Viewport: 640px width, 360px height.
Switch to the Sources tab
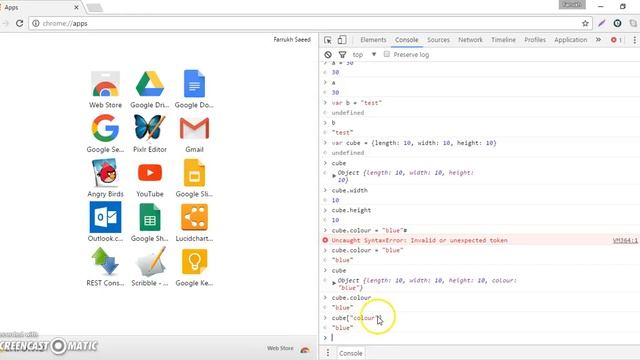438,40
